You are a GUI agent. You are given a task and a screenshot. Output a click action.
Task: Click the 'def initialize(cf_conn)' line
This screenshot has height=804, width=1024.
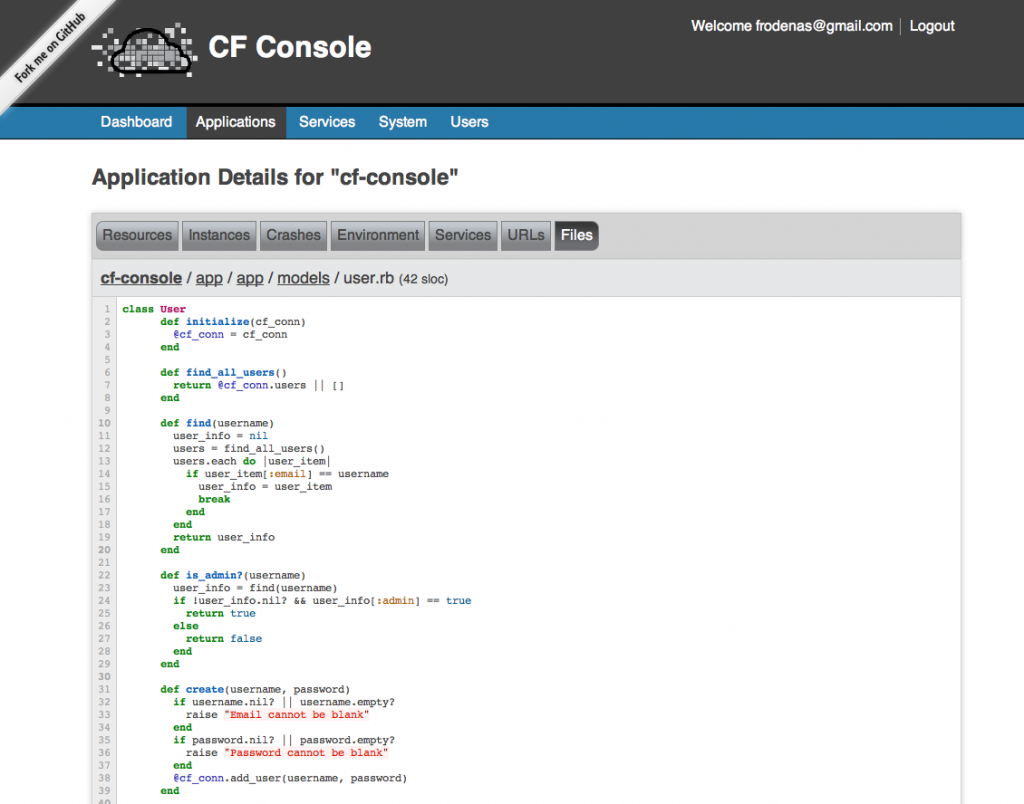coord(233,321)
